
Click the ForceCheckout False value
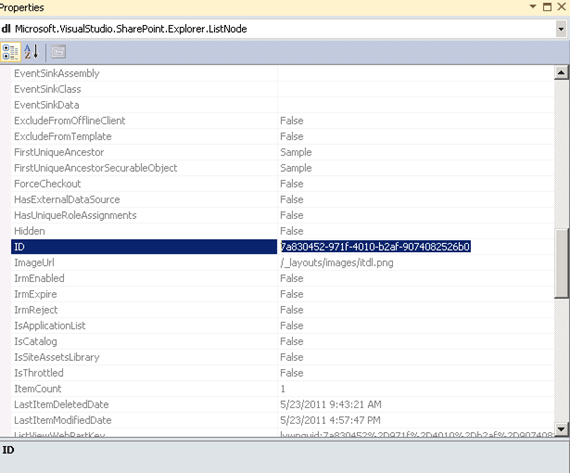pyautogui.click(x=292, y=184)
